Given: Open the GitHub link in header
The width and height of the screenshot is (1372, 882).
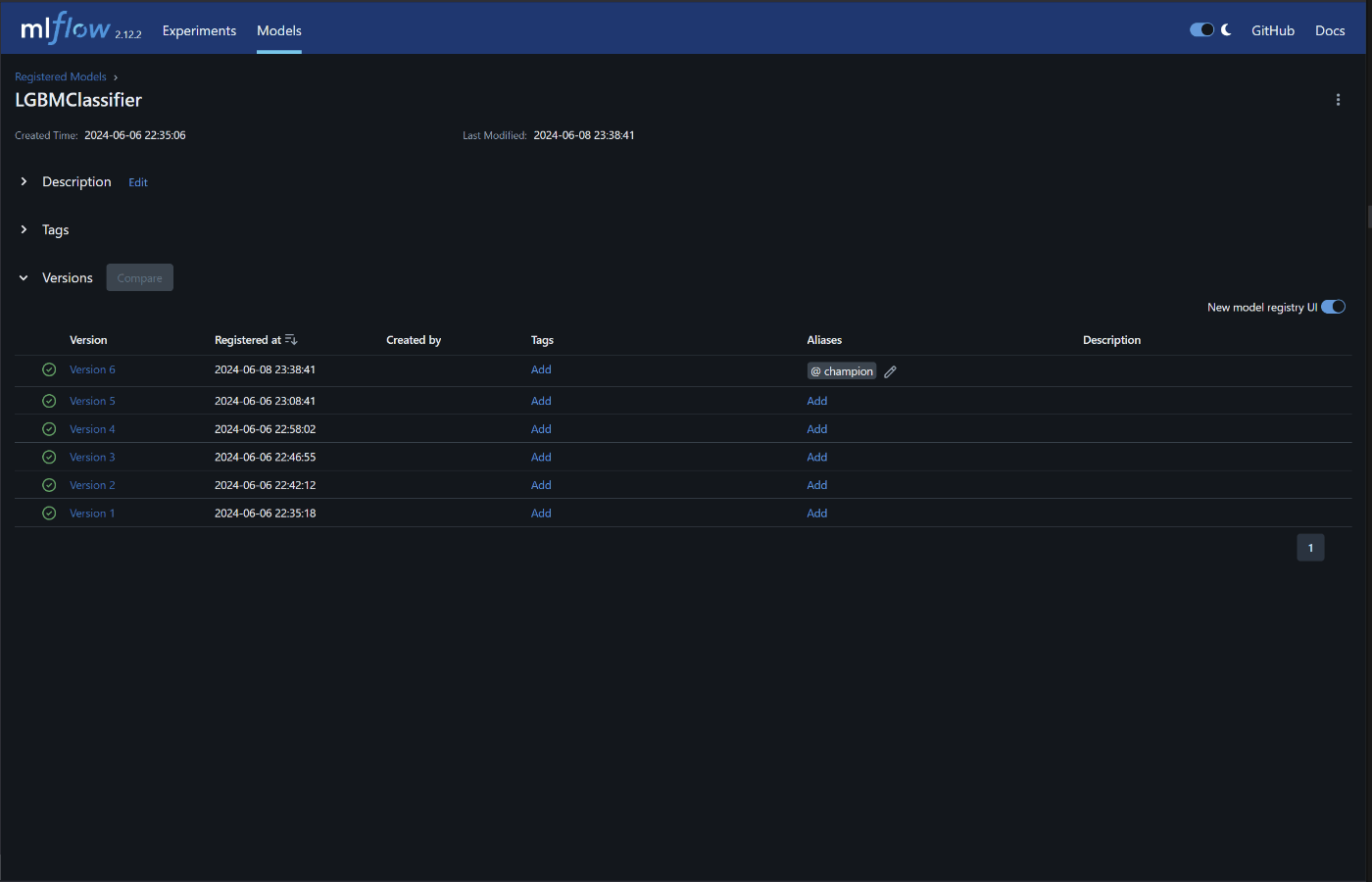Looking at the screenshot, I should pos(1273,30).
